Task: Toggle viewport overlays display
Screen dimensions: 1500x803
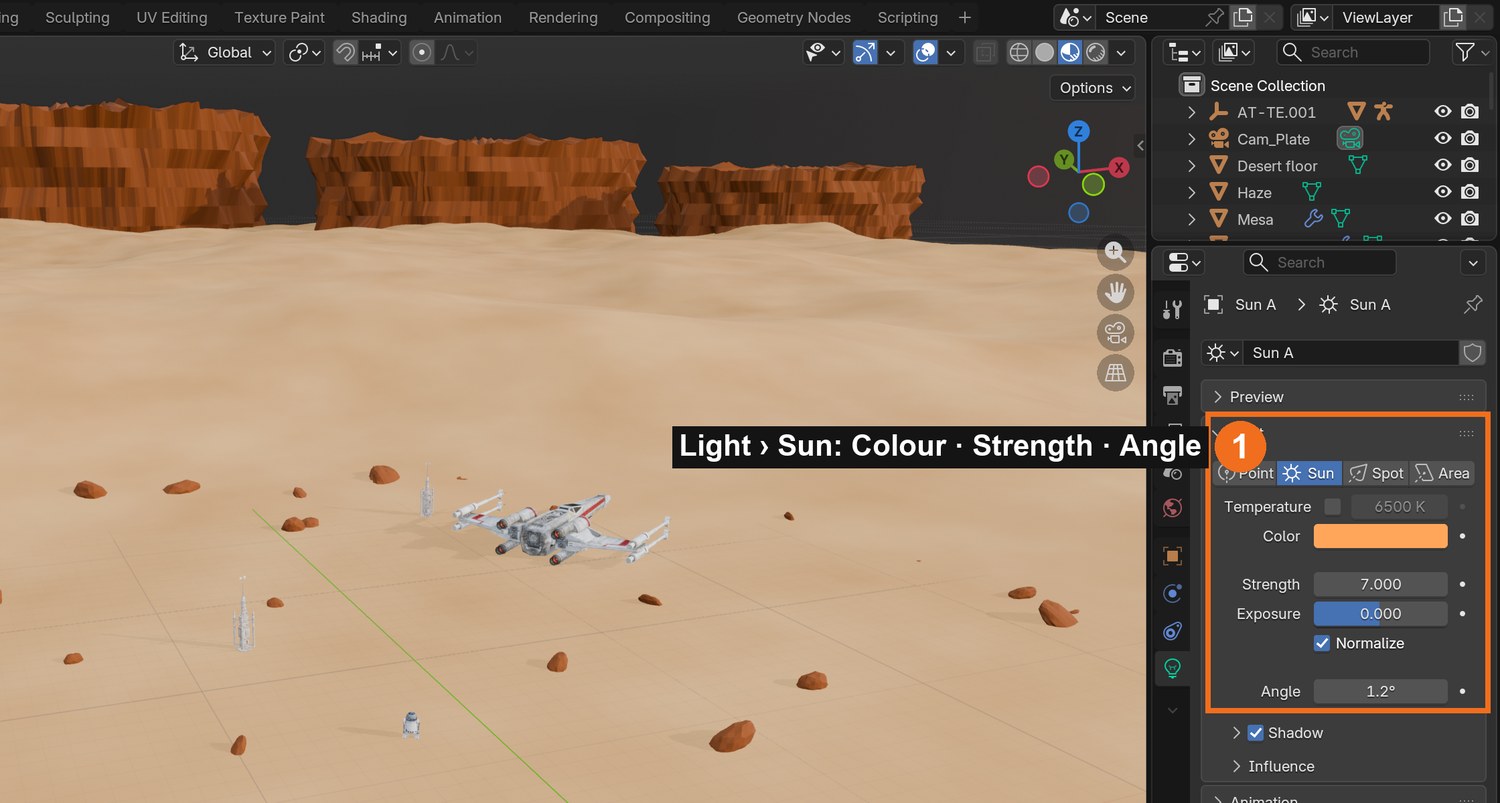Action: pyautogui.click(x=926, y=52)
